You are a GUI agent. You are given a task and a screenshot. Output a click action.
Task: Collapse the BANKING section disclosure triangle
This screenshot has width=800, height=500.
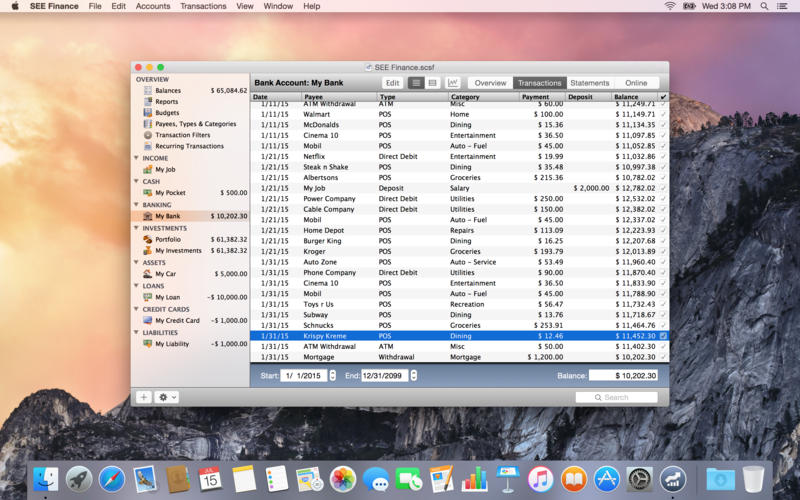point(138,205)
